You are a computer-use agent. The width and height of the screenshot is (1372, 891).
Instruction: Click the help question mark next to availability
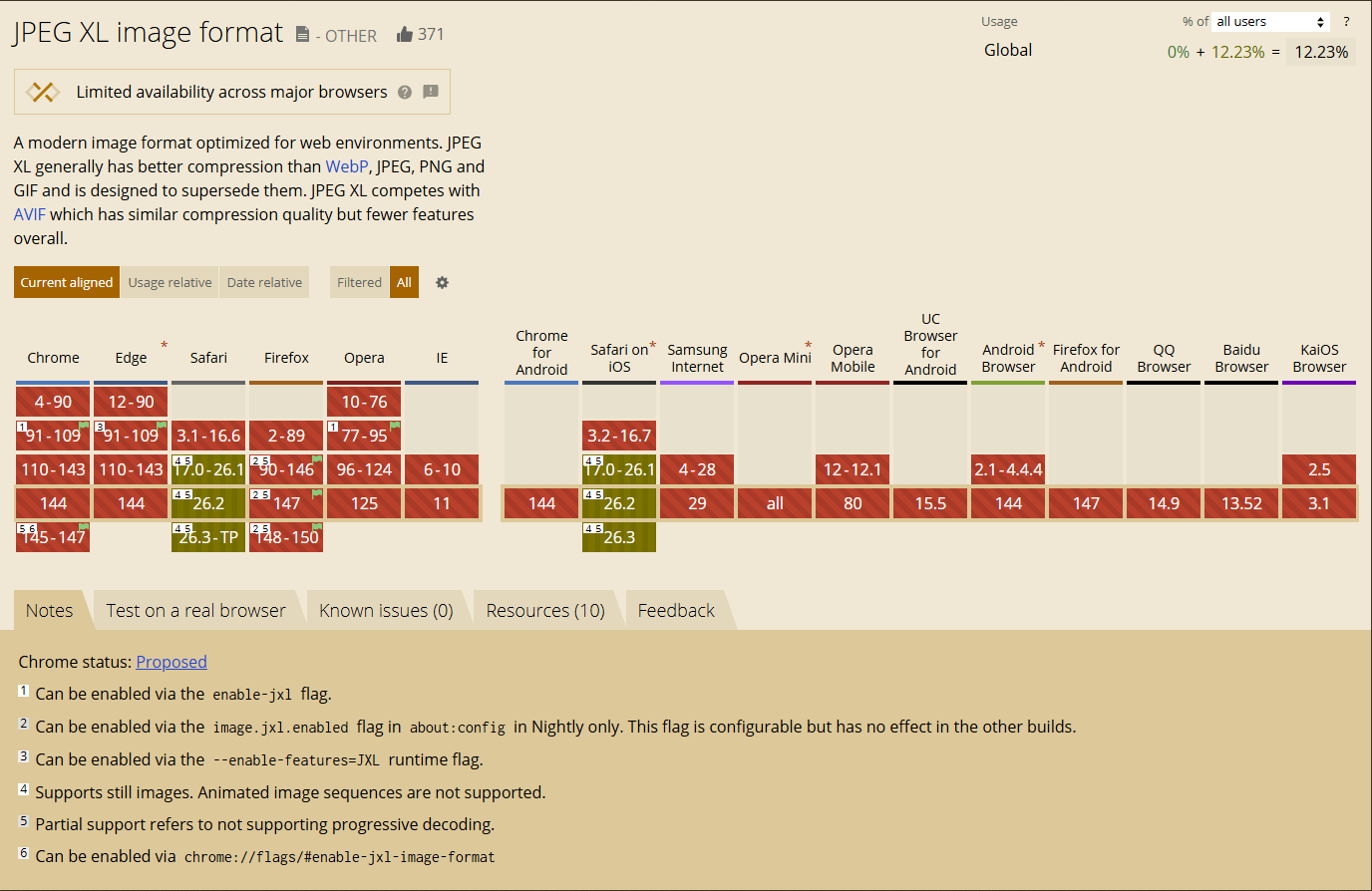point(405,93)
